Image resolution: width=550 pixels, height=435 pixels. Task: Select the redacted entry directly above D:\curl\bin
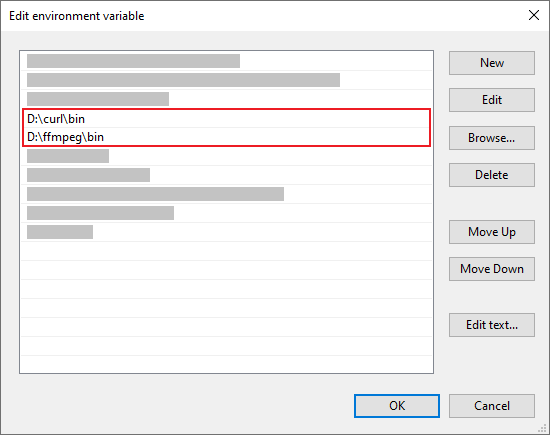pos(226,99)
